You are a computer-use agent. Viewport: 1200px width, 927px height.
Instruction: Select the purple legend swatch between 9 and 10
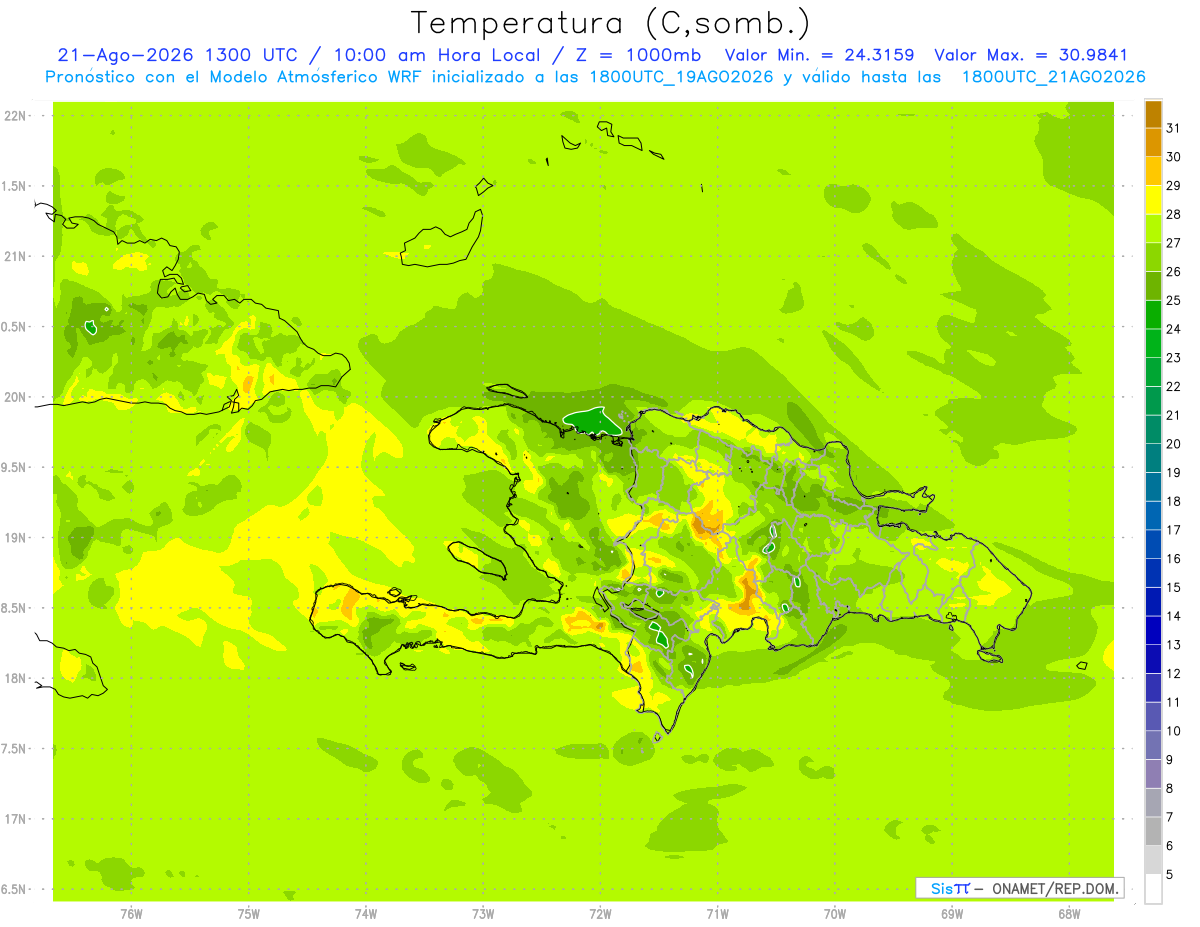(1153, 745)
